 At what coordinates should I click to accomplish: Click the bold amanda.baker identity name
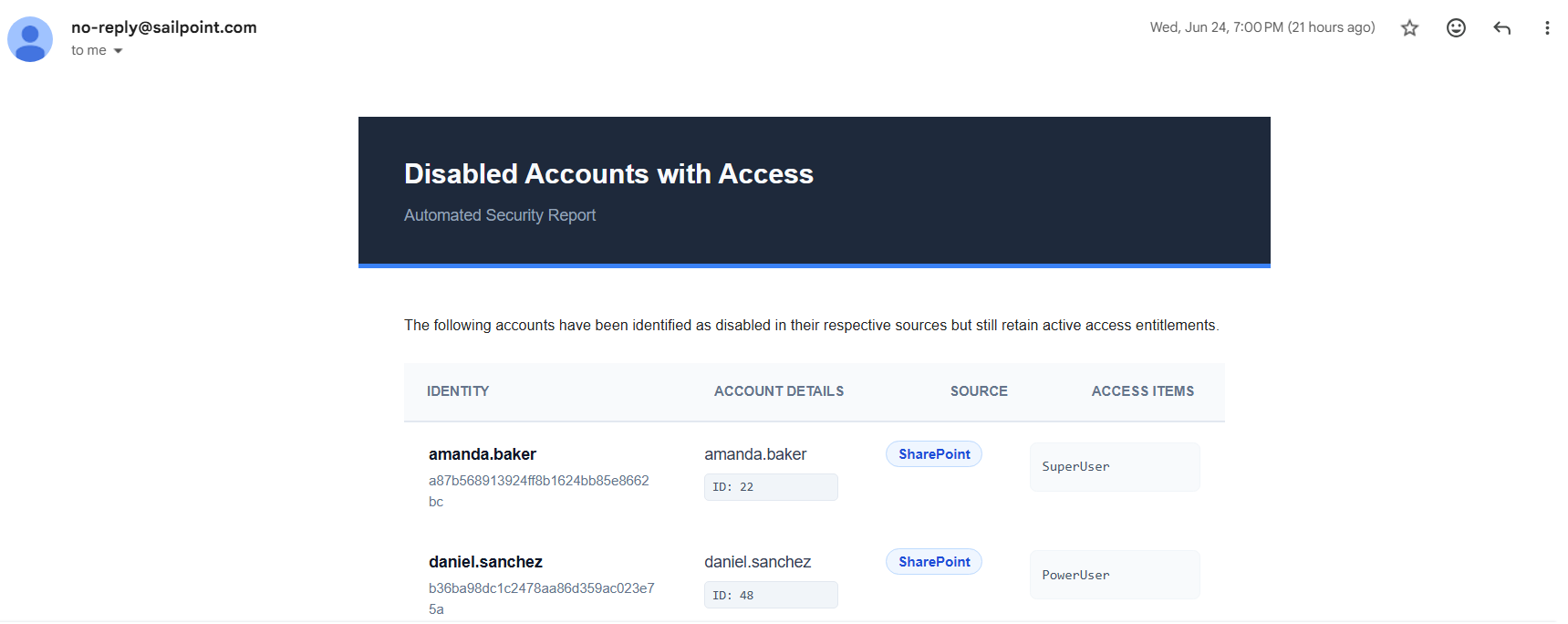(483, 454)
